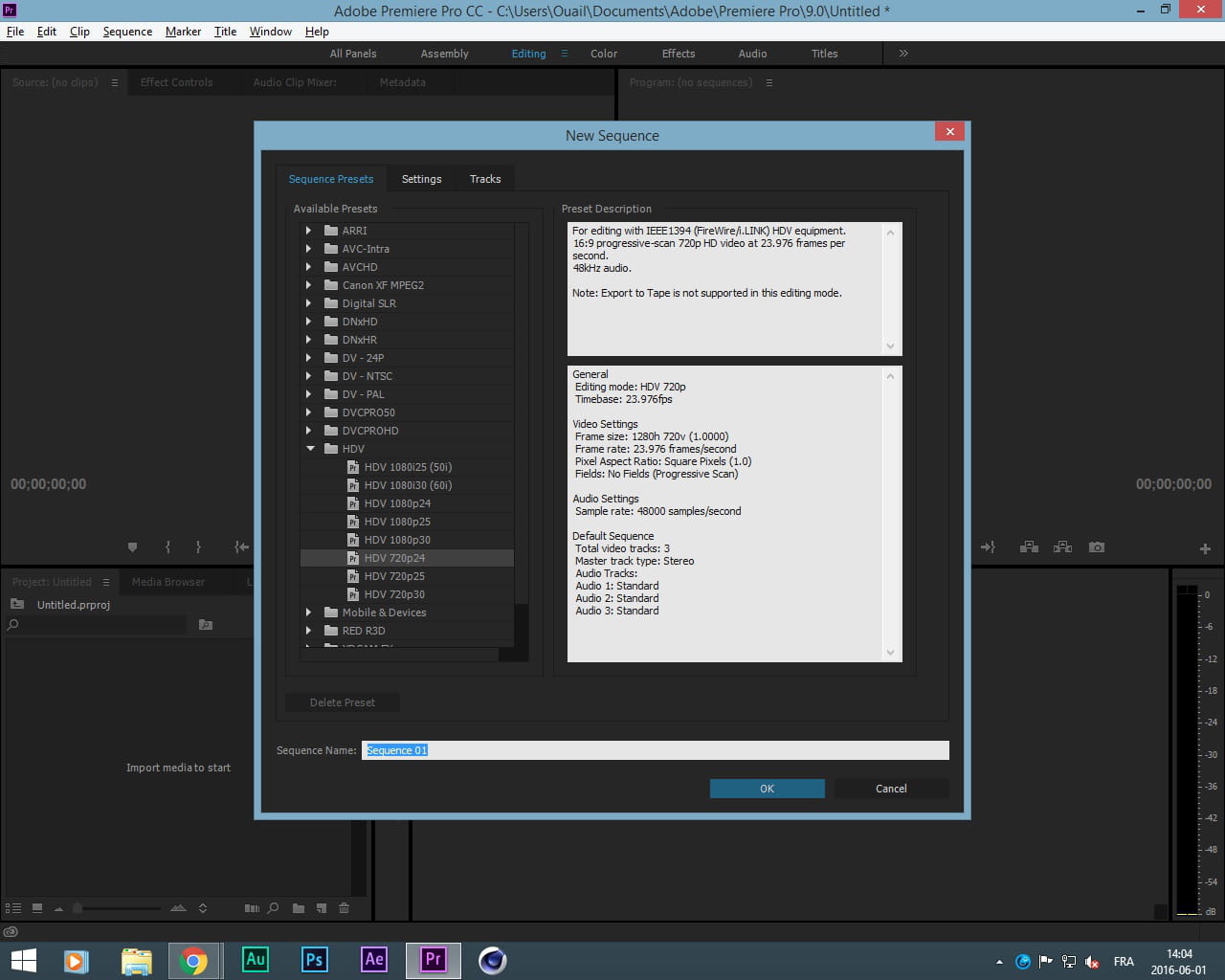Expand the AVC-Intra preset folder

(308, 249)
